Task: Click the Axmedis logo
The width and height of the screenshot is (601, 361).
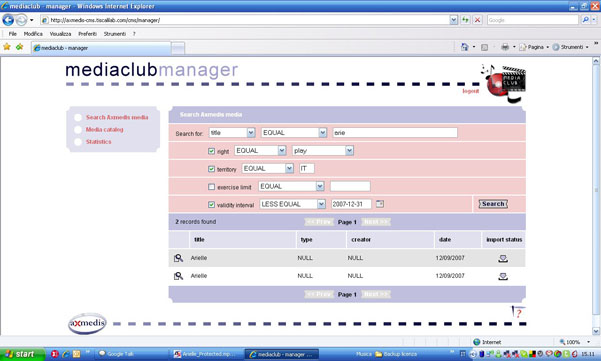Action: tap(87, 324)
